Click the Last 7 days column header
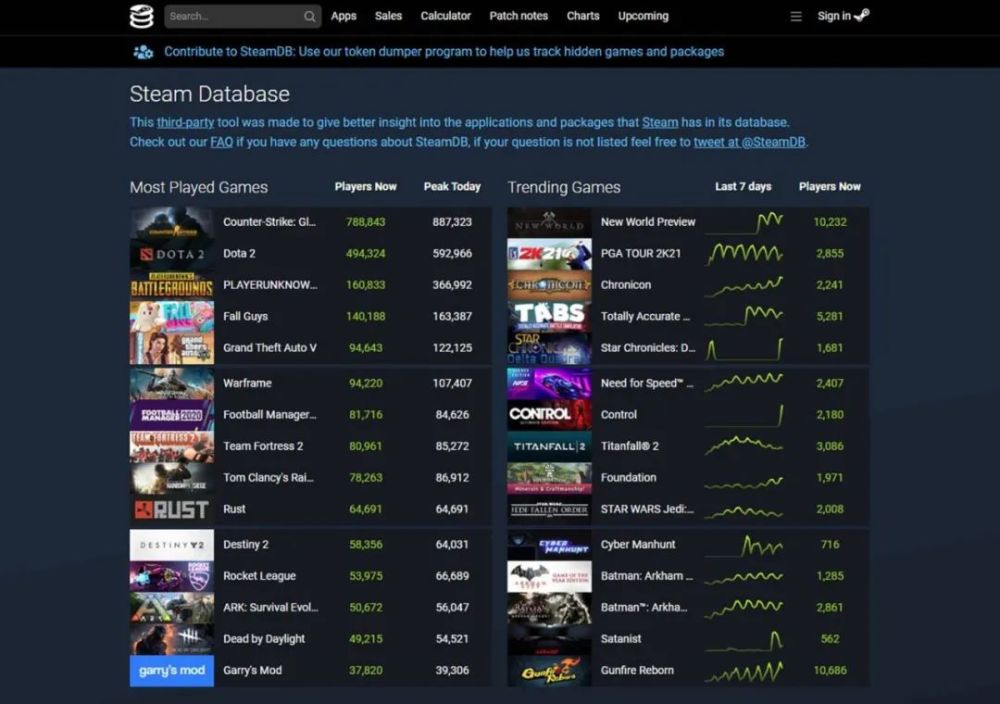Screen dimensions: 1000x704 [743, 187]
